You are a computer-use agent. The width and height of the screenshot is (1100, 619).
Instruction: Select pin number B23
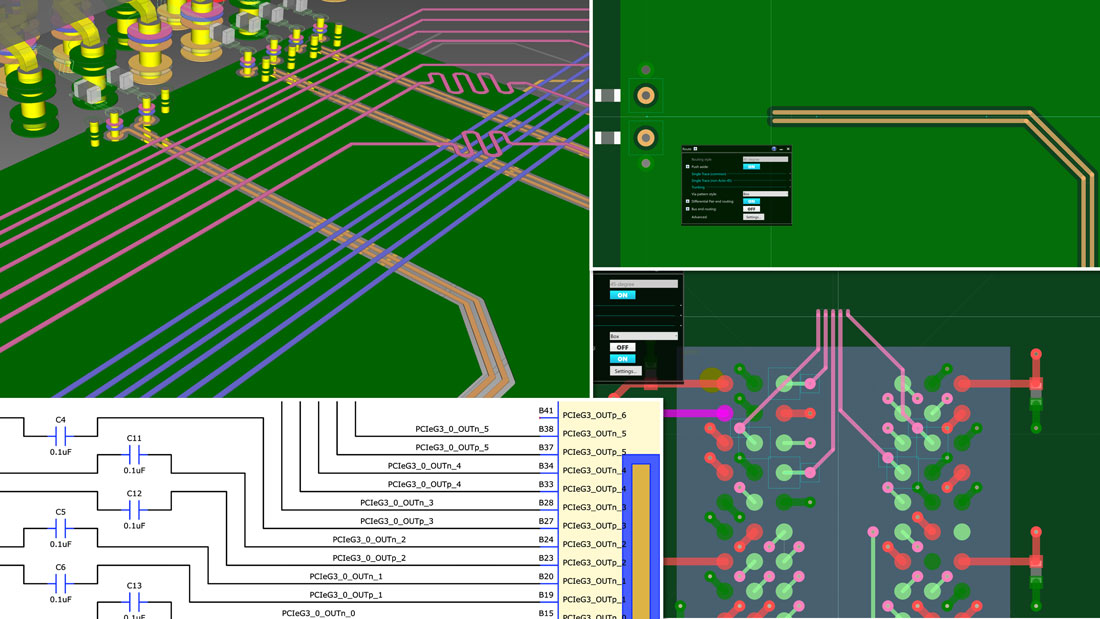point(546,558)
